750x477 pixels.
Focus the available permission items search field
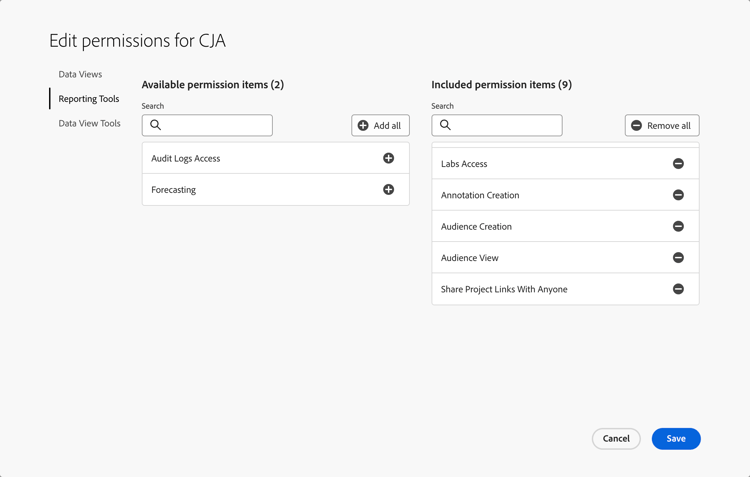216,125
